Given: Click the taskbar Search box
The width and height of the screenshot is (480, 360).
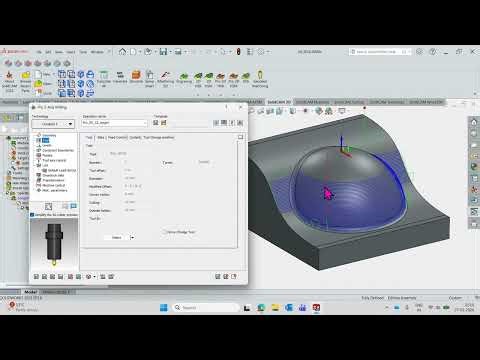Looking at the screenshot, I should click(206, 307).
